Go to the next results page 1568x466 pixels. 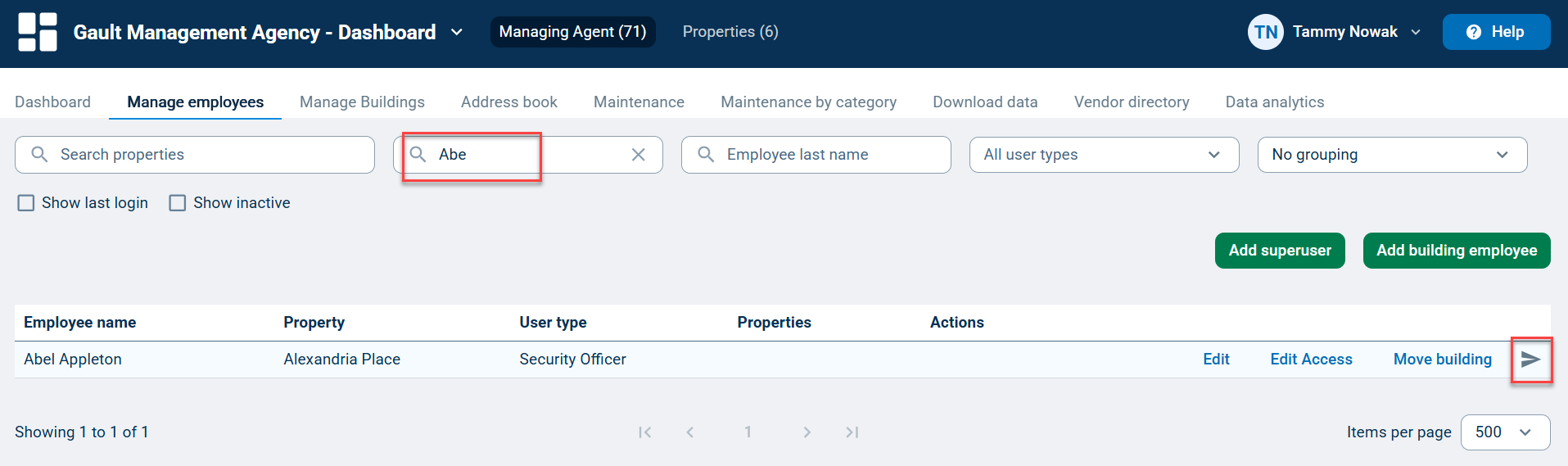(x=807, y=432)
